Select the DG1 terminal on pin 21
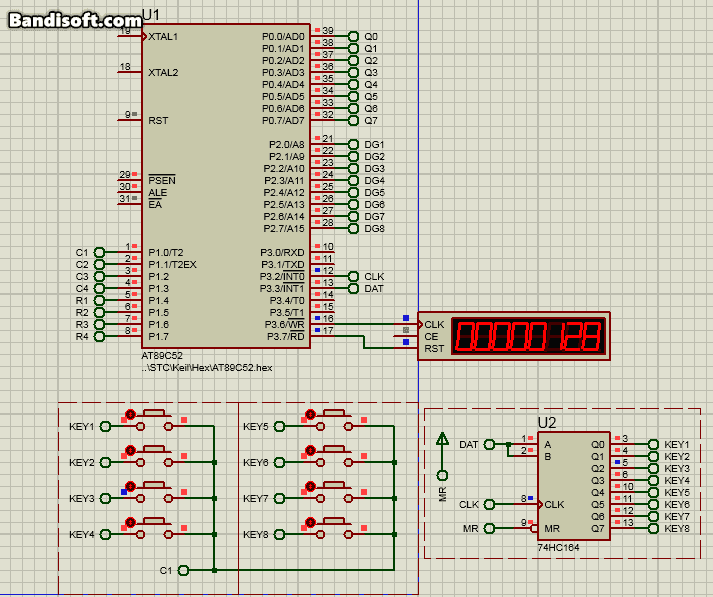 tap(353, 145)
